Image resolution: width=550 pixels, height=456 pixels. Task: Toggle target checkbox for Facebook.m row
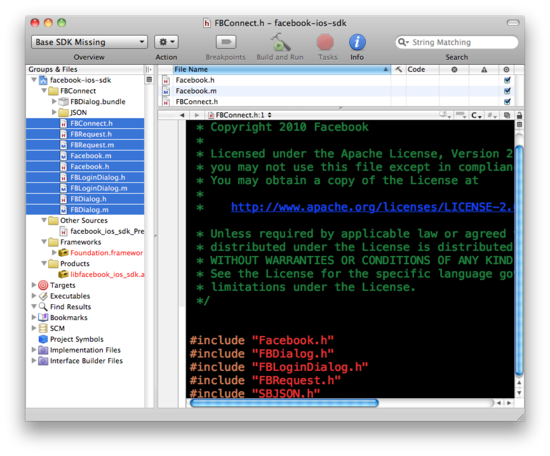[x=507, y=91]
